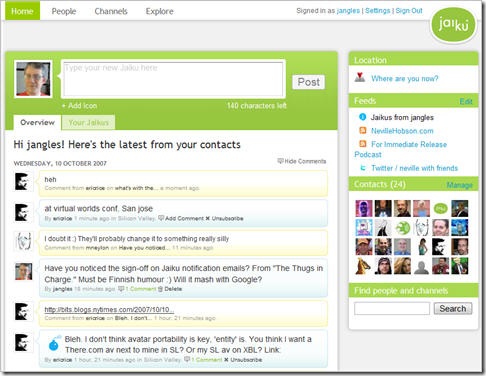The width and height of the screenshot is (486, 376).
Task: Open the Explore page
Action: [x=159, y=11]
